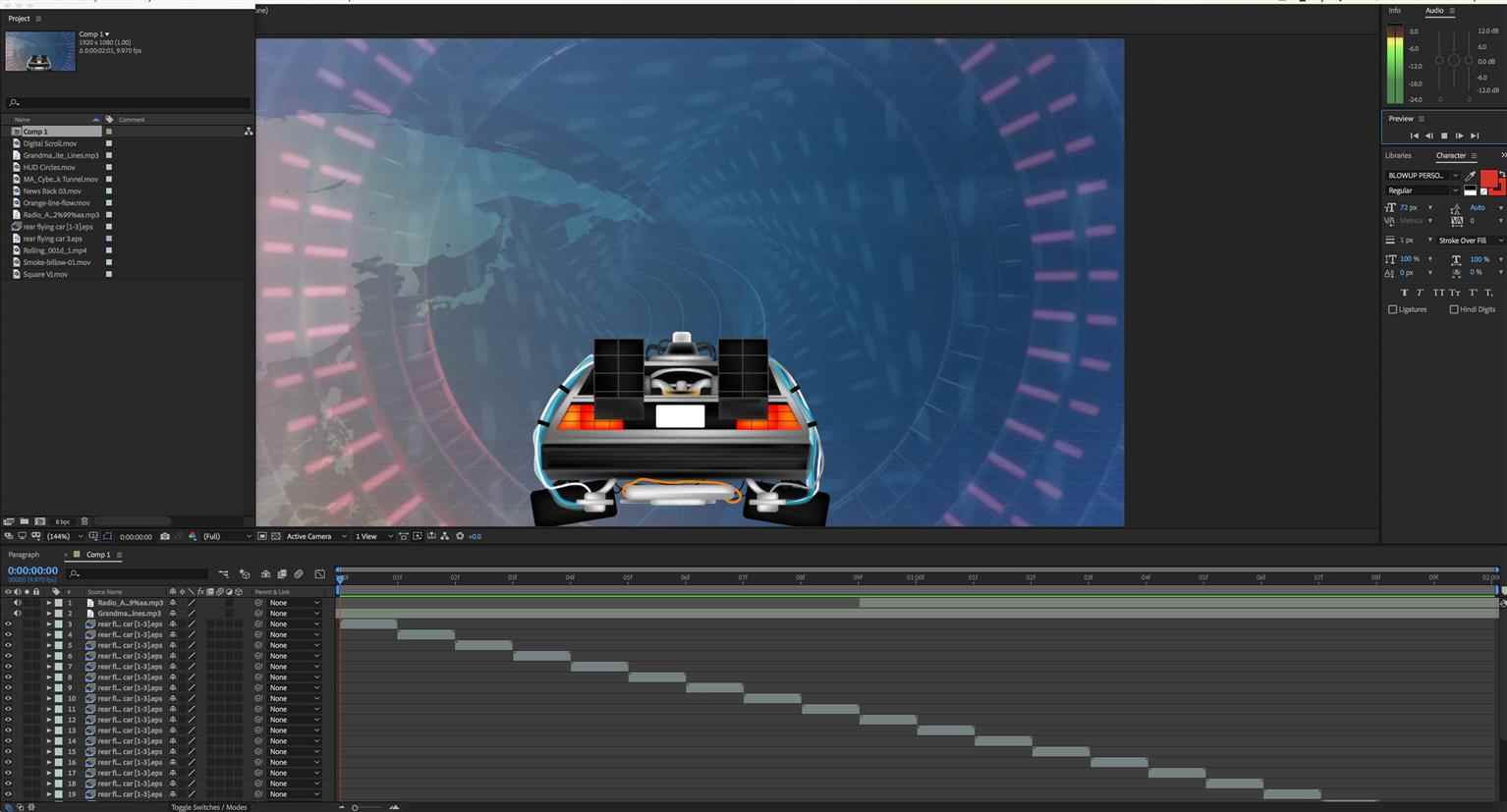This screenshot has width=1507, height=812.
Task: Click the Fast Previews icon in the viewer
Action: pos(418,536)
